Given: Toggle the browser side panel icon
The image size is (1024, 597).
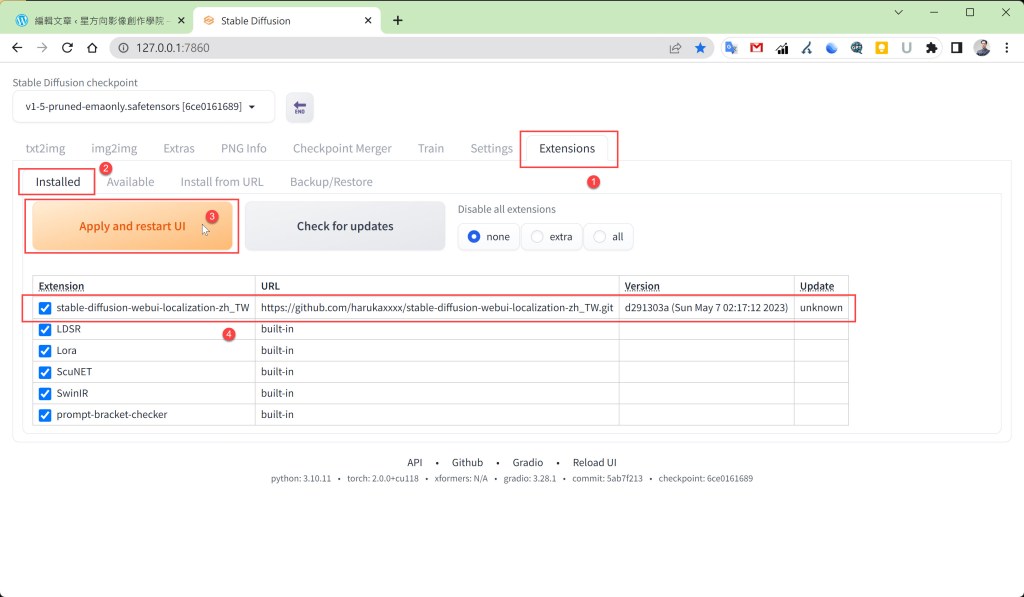Looking at the screenshot, I should point(957,47).
